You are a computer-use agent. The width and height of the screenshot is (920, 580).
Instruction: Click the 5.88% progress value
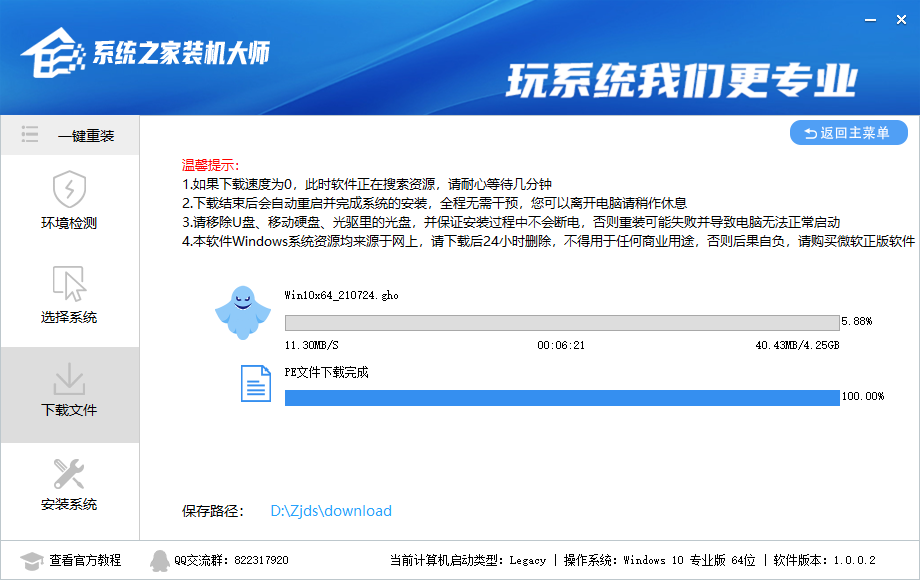coord(857,321)
